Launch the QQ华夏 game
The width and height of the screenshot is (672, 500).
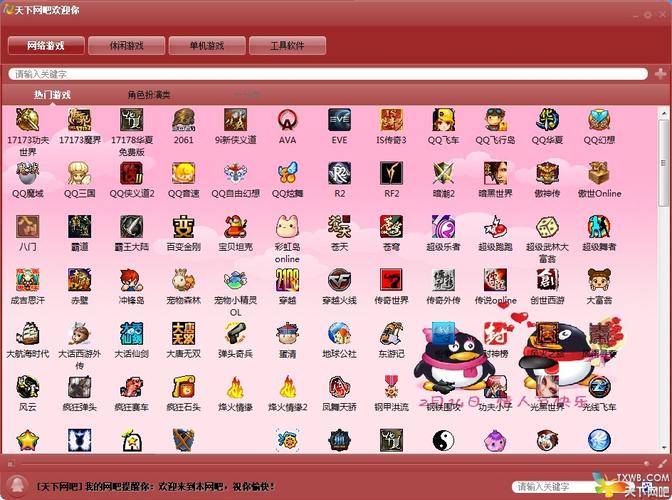[547, 120]
